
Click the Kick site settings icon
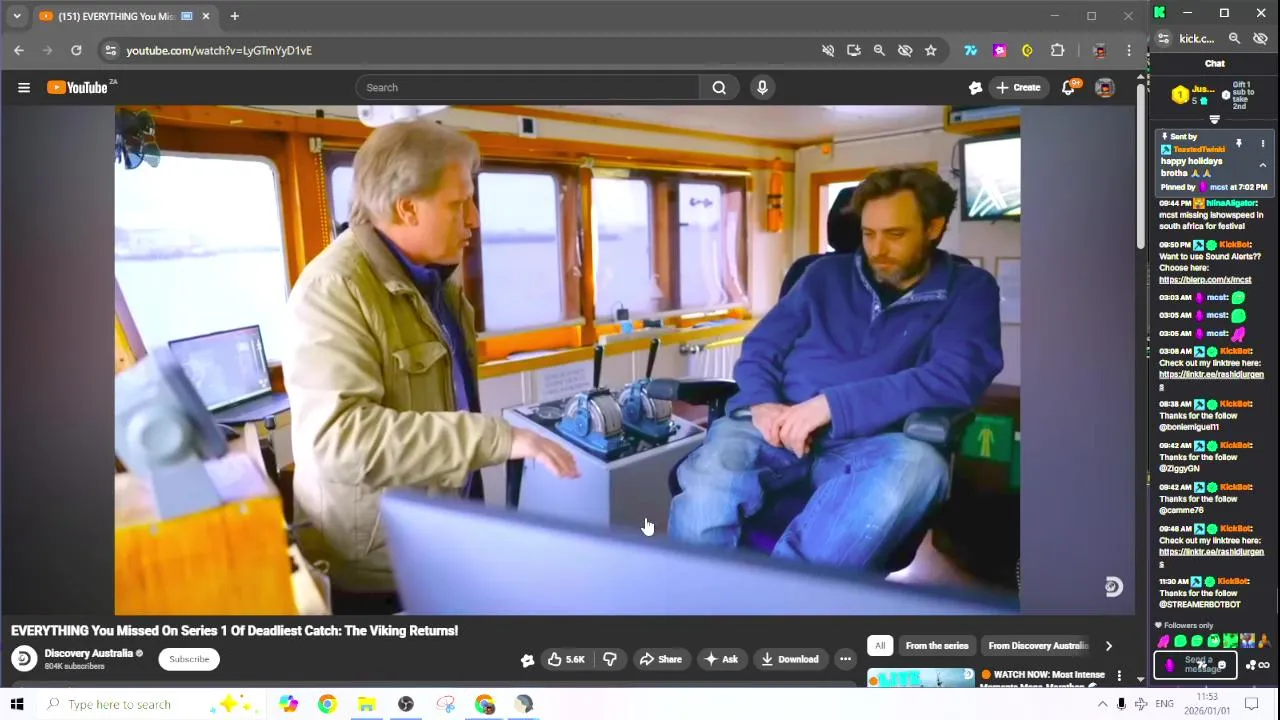(1163, 39)
